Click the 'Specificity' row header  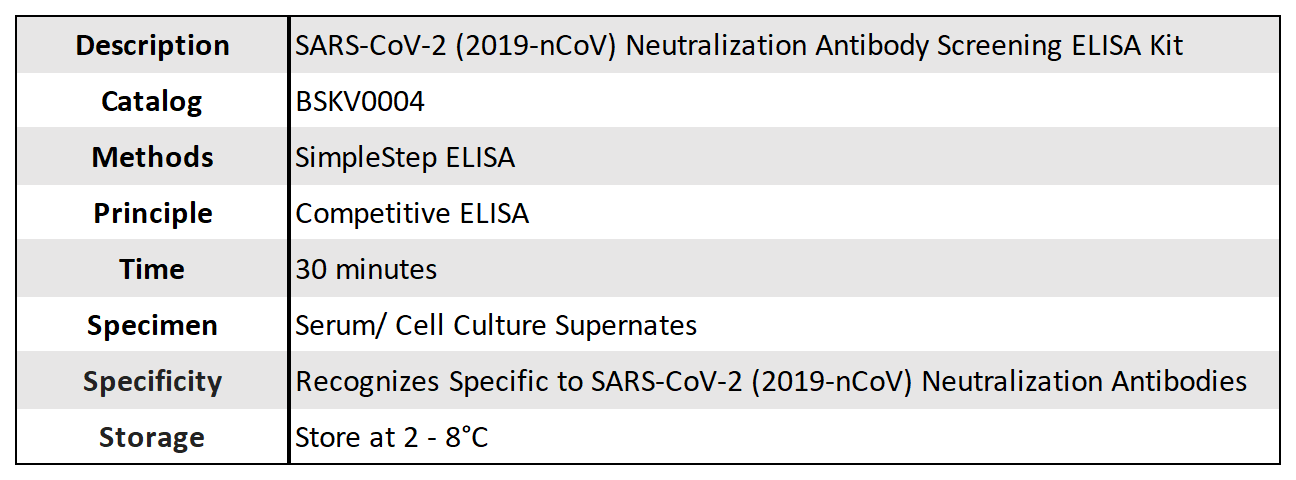point(152,382)
